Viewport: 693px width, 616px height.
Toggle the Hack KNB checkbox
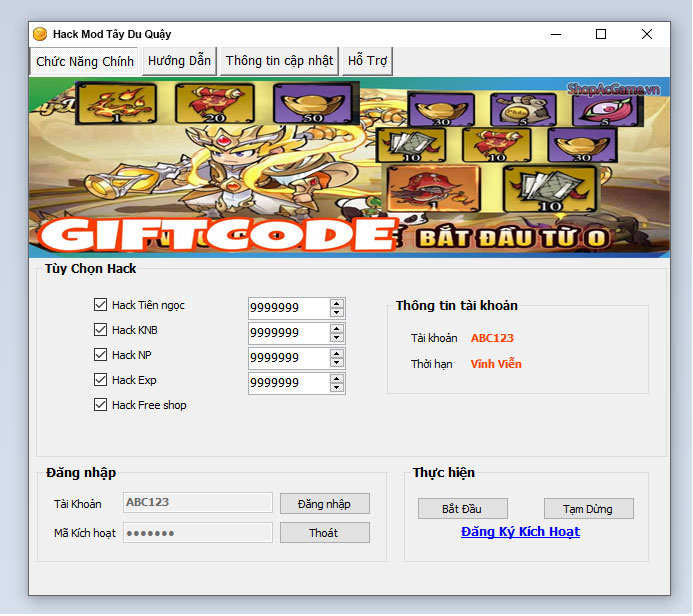[x=100, y=330]
